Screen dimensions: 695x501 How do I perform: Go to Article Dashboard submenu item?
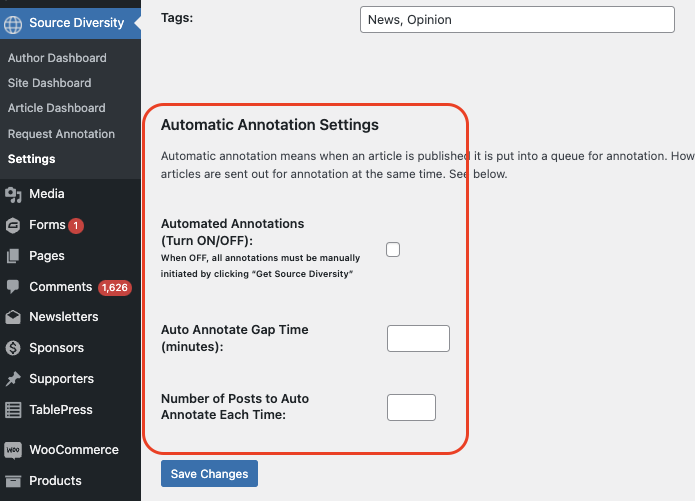[56, 108]
